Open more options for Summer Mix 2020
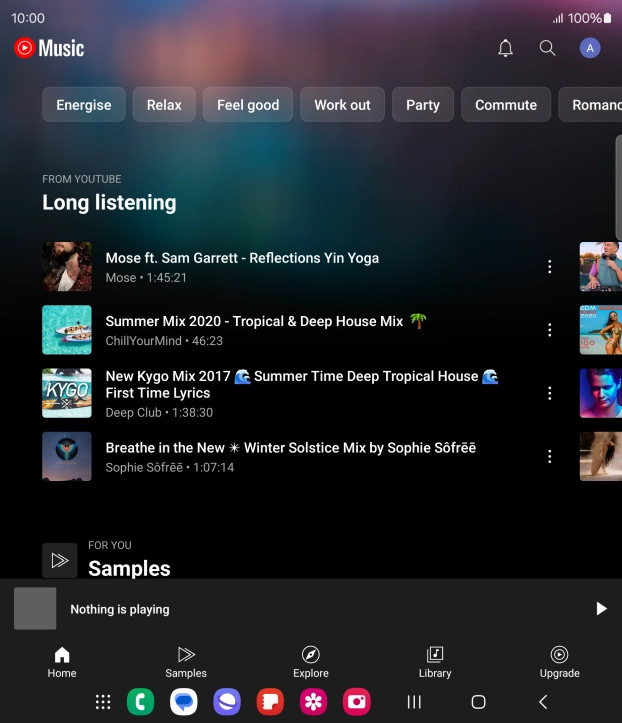 click(x=549, y=330)
